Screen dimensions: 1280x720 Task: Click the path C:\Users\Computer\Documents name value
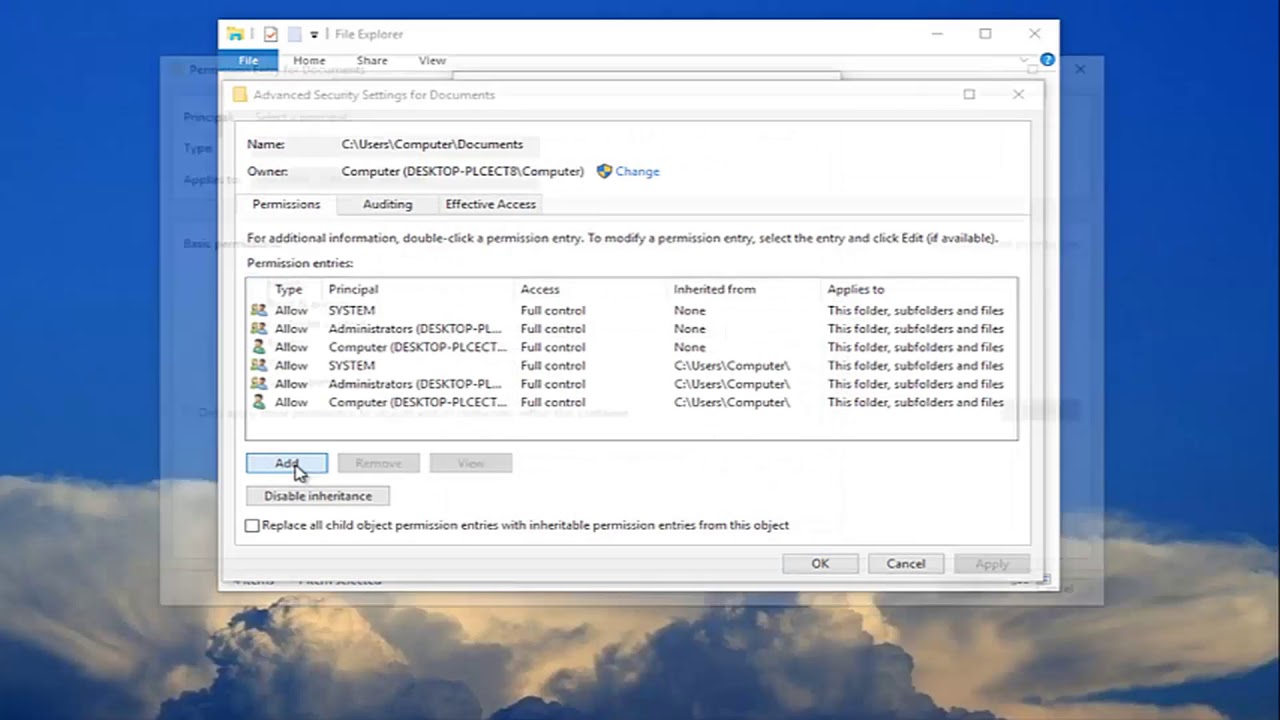[432, 144]
